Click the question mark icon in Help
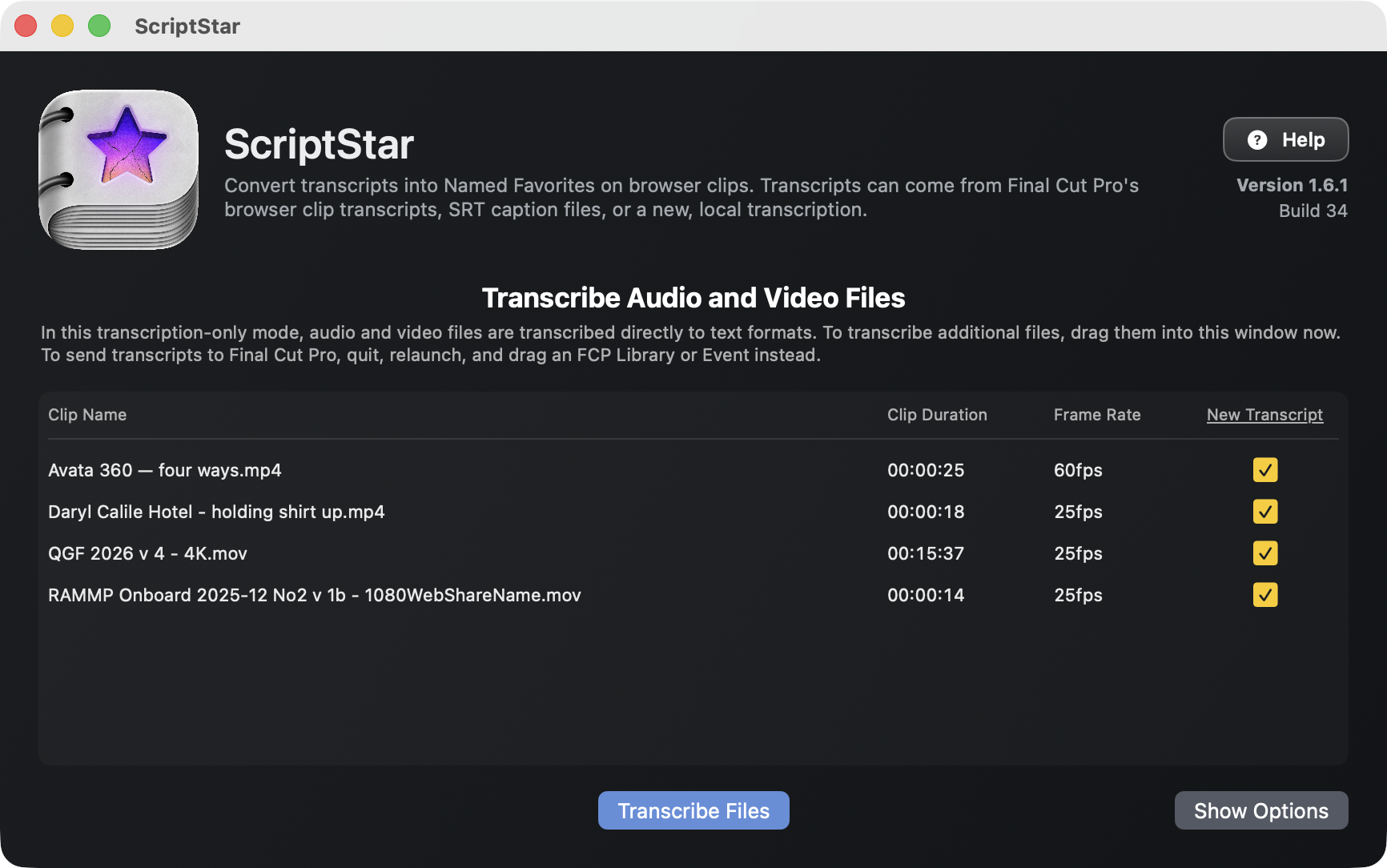The height and width of the screenshot is (868, 1387). tap(1257, 140)
